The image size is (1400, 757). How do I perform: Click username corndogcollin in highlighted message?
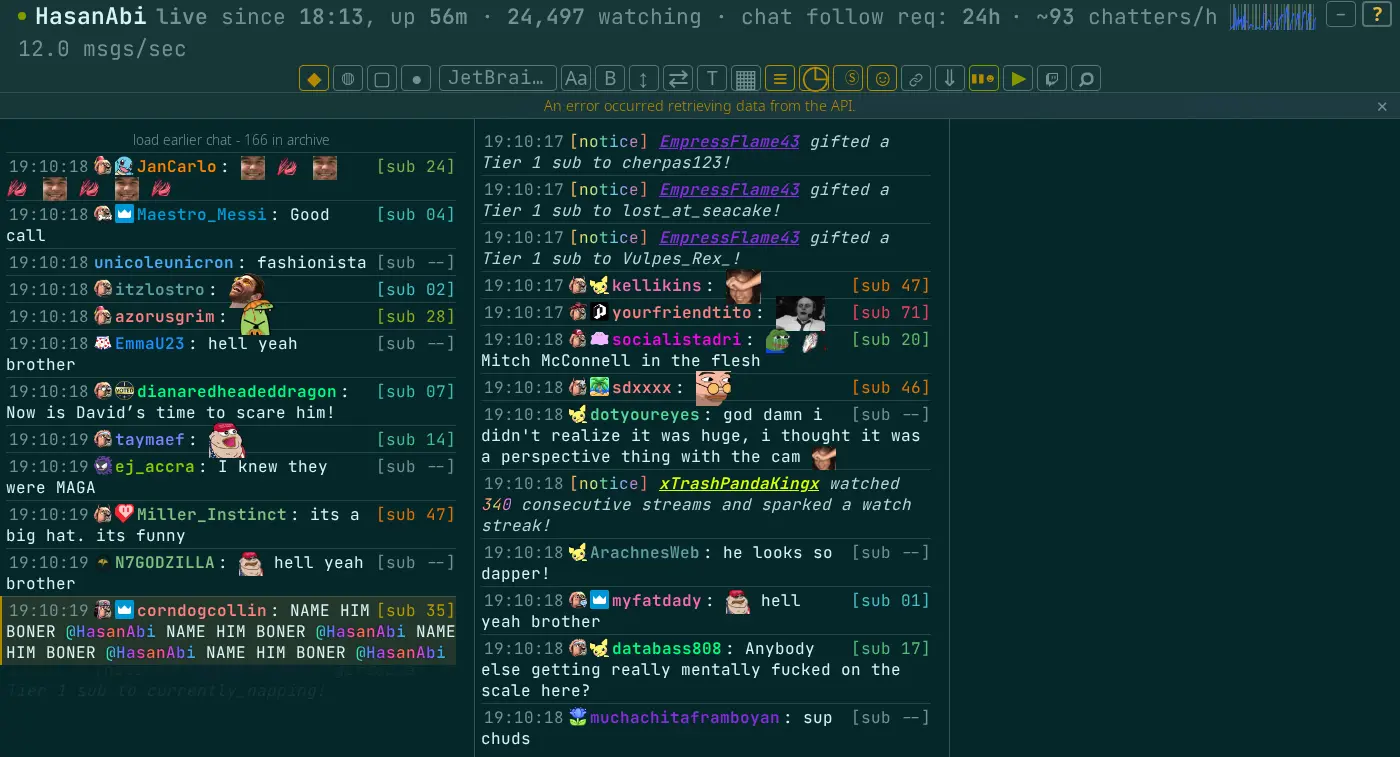pyautogui.click(x=202, y=611)
